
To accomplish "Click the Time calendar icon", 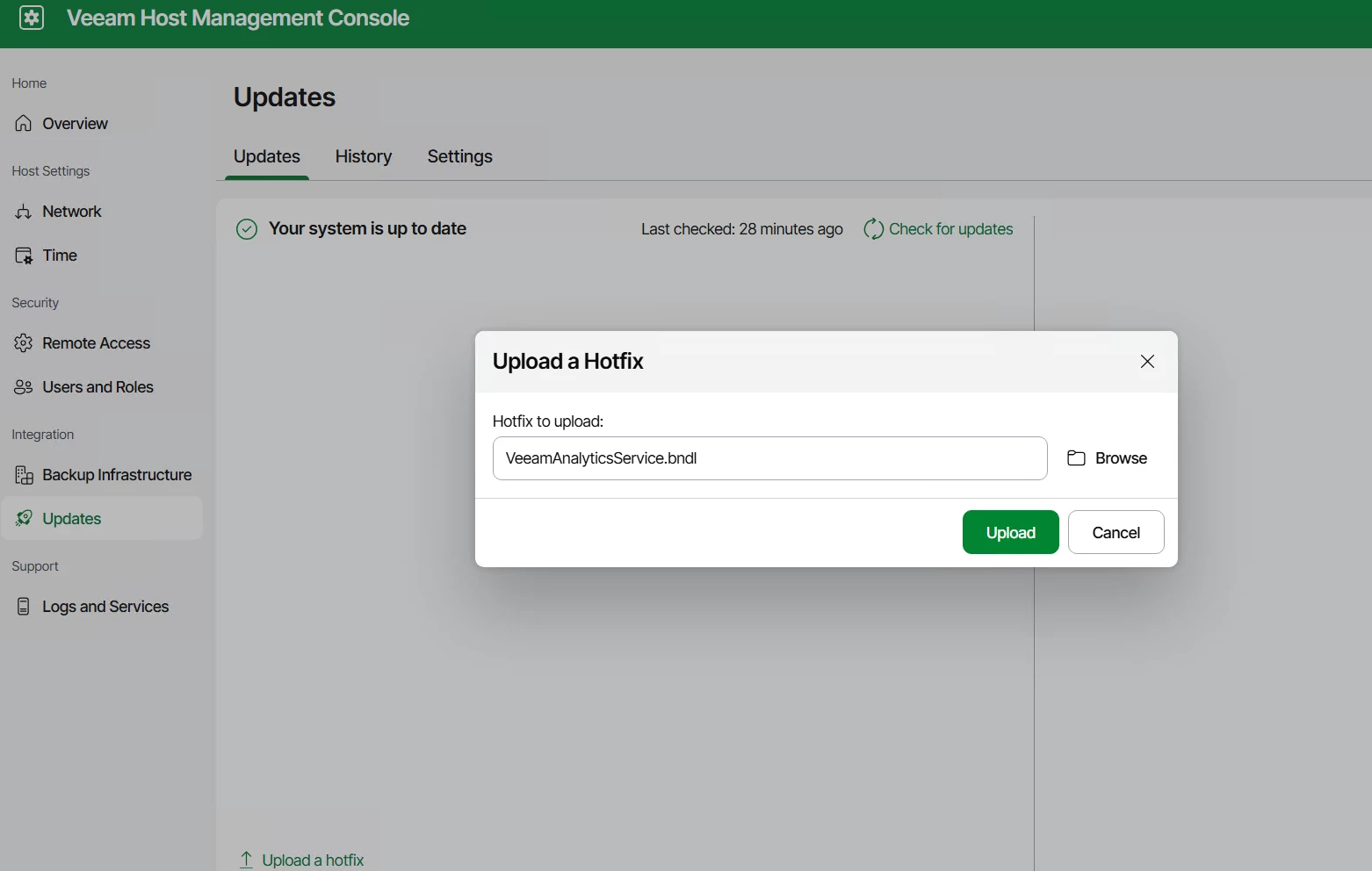I will [24, 256].
